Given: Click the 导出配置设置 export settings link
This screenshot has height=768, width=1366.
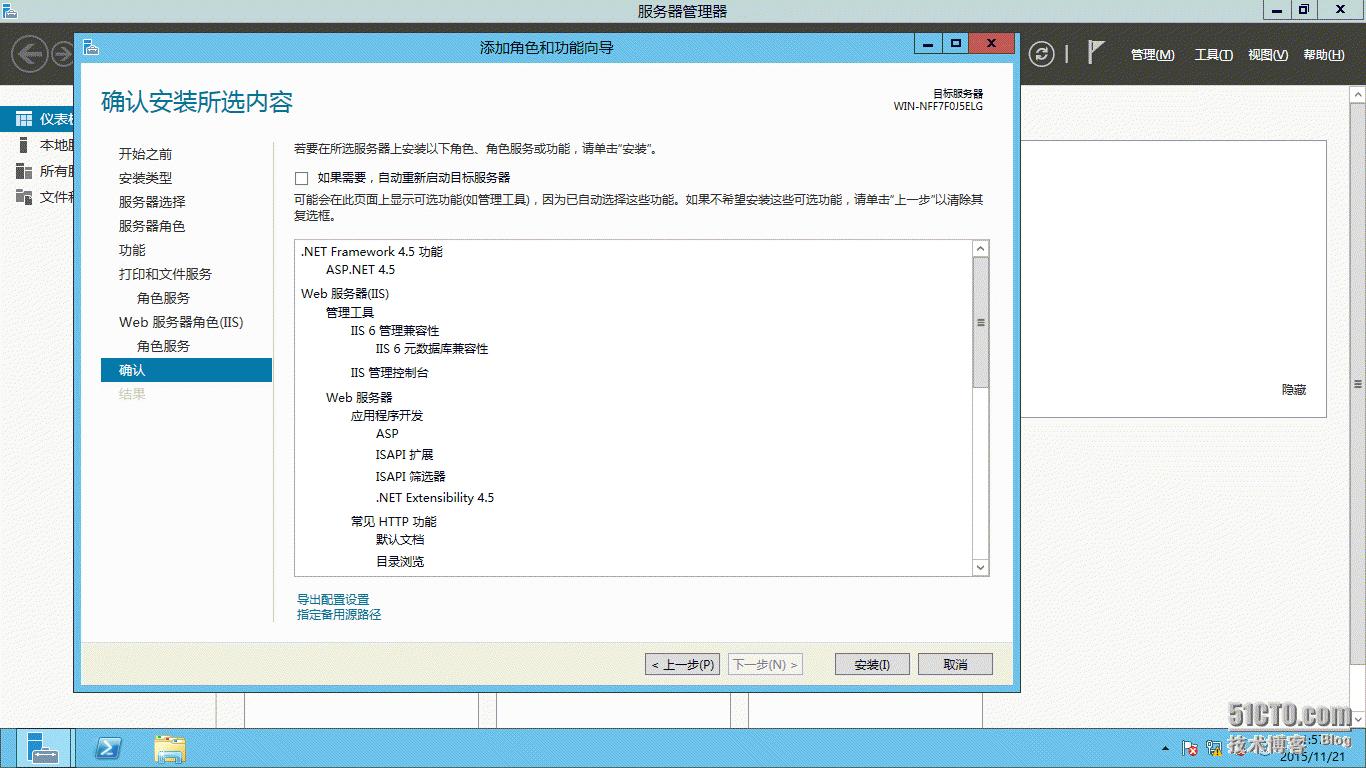Looking at the screenshot, I should (x=334, y=597).
